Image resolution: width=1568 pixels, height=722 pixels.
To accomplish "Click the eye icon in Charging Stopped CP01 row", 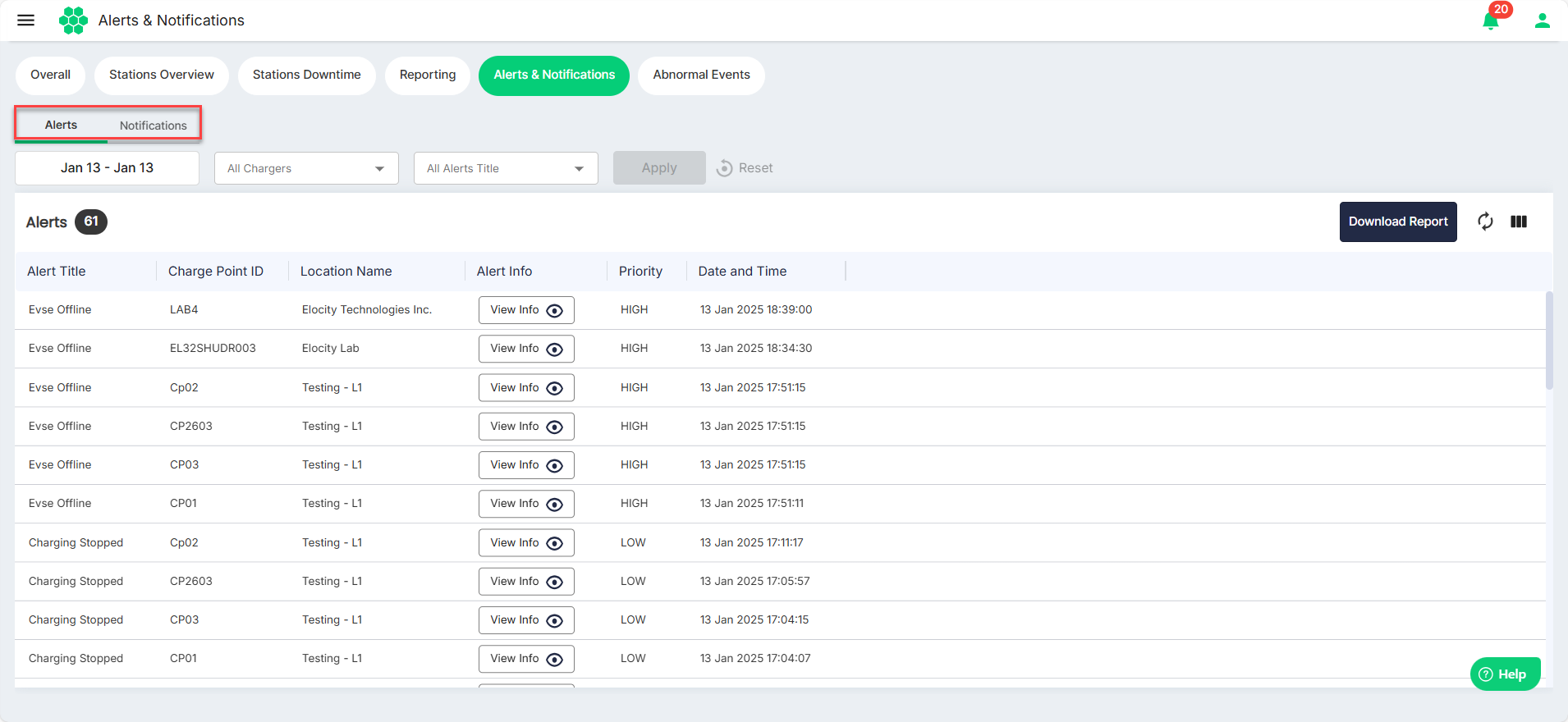I will click(555, 659).
